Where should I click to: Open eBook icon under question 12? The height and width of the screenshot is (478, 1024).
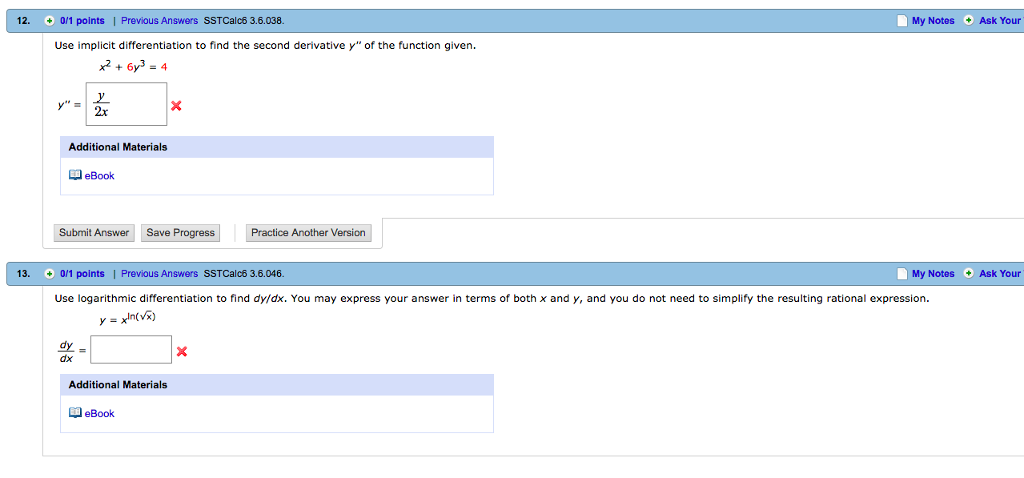(74, 175)
